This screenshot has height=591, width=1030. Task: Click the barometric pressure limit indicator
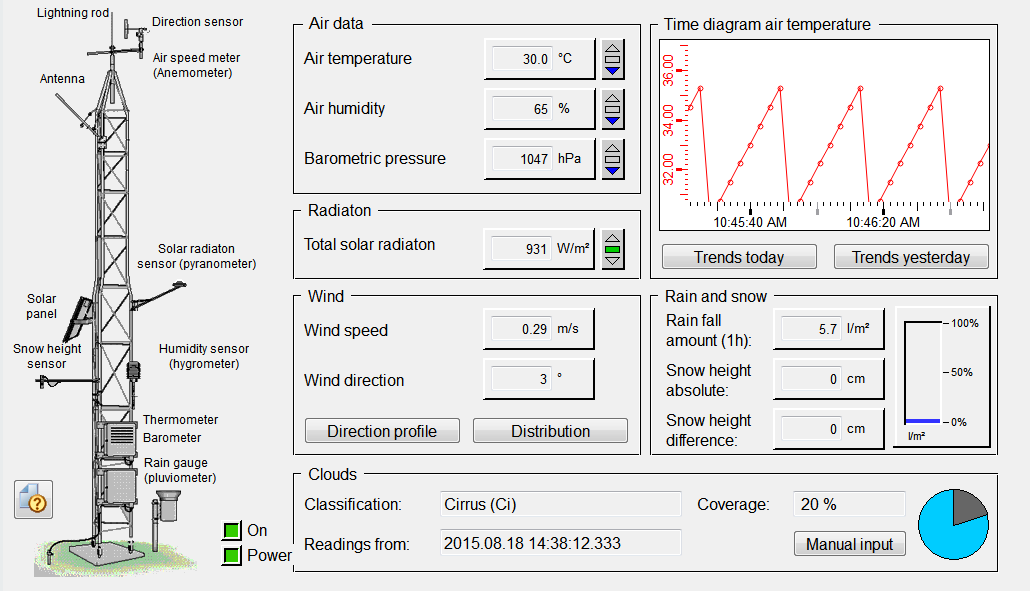(x=613, y=159)
